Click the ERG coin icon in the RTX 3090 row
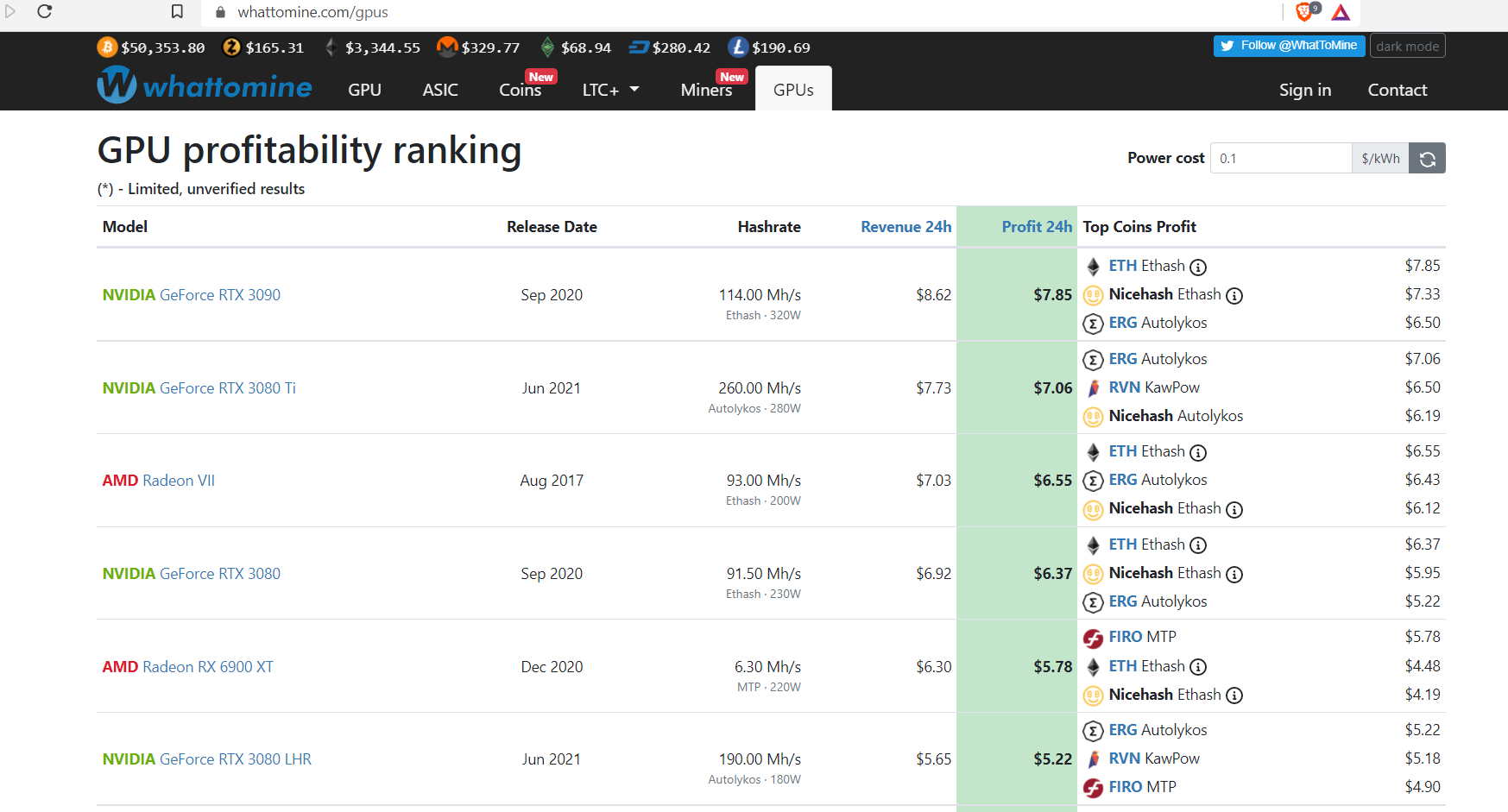 click(1093, 324)
